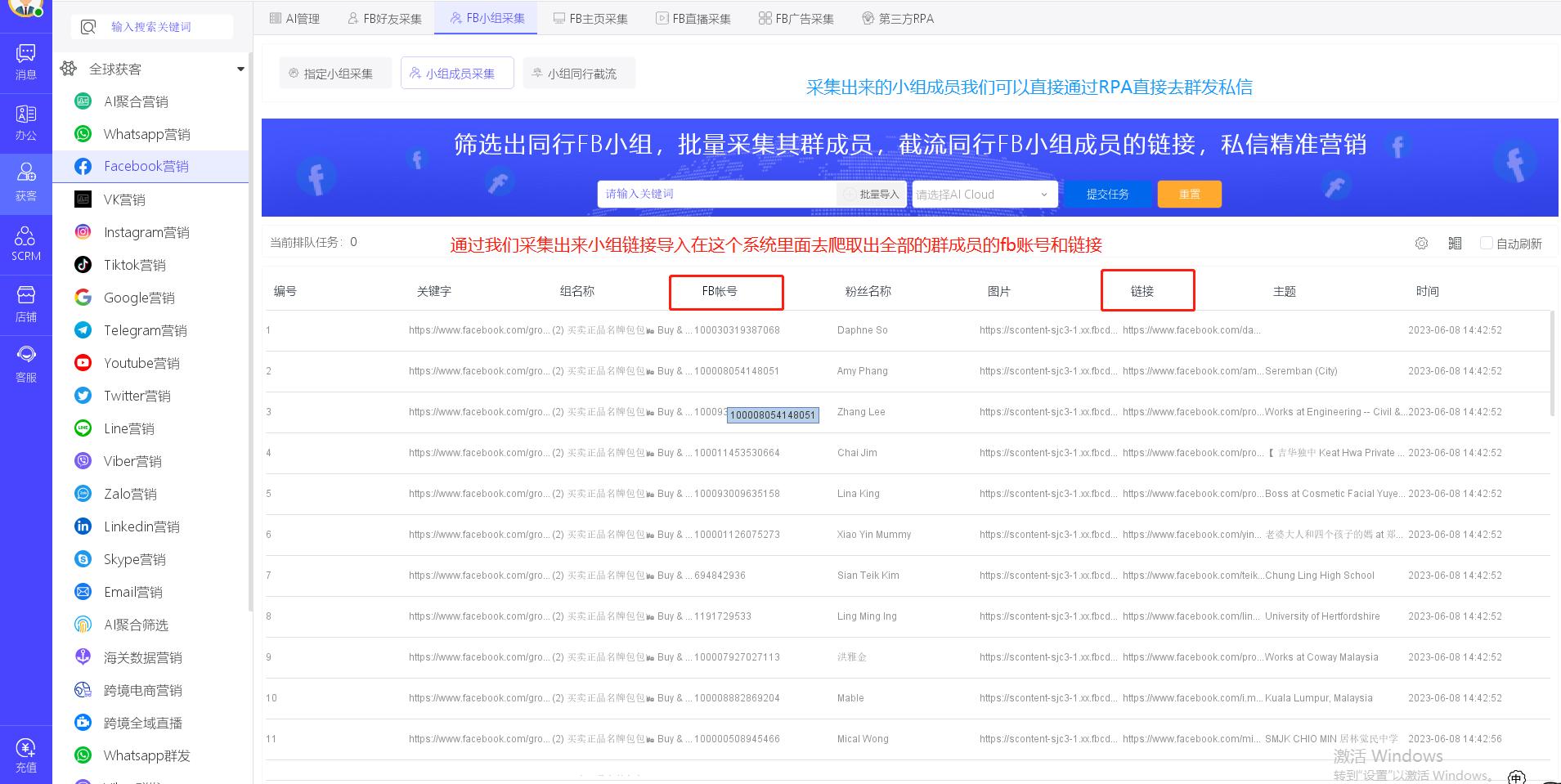1561x784 pixels.
Task: Select Tiktok营销 in the left menu
Action: [135, 264]
